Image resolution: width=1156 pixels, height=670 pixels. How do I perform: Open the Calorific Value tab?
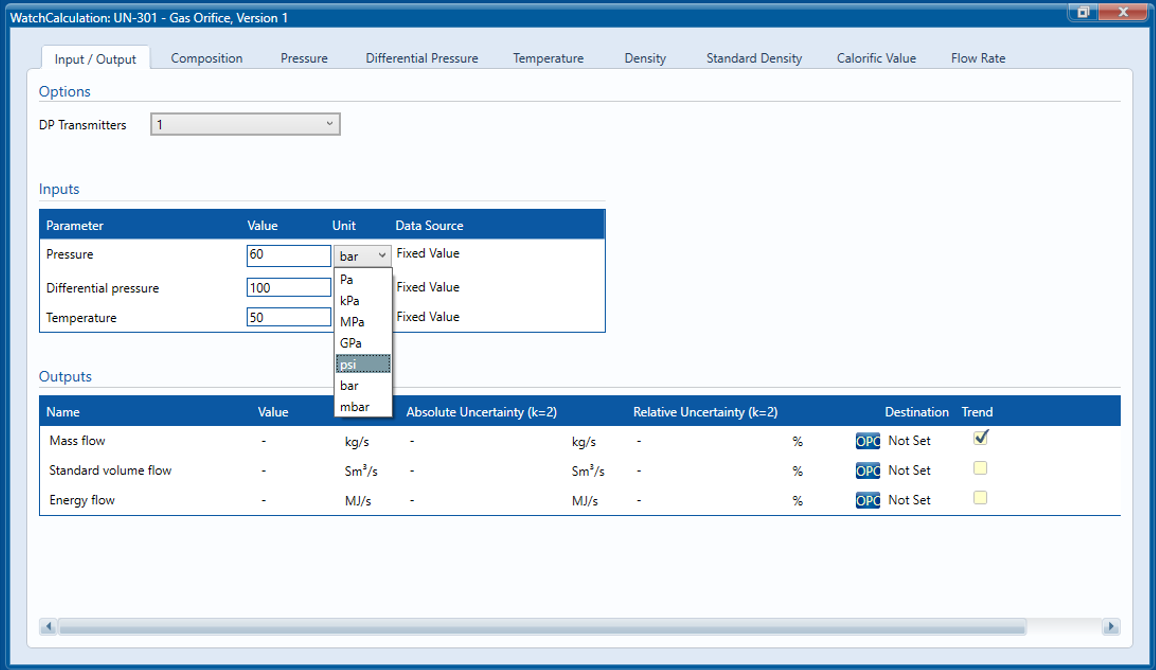876,58
